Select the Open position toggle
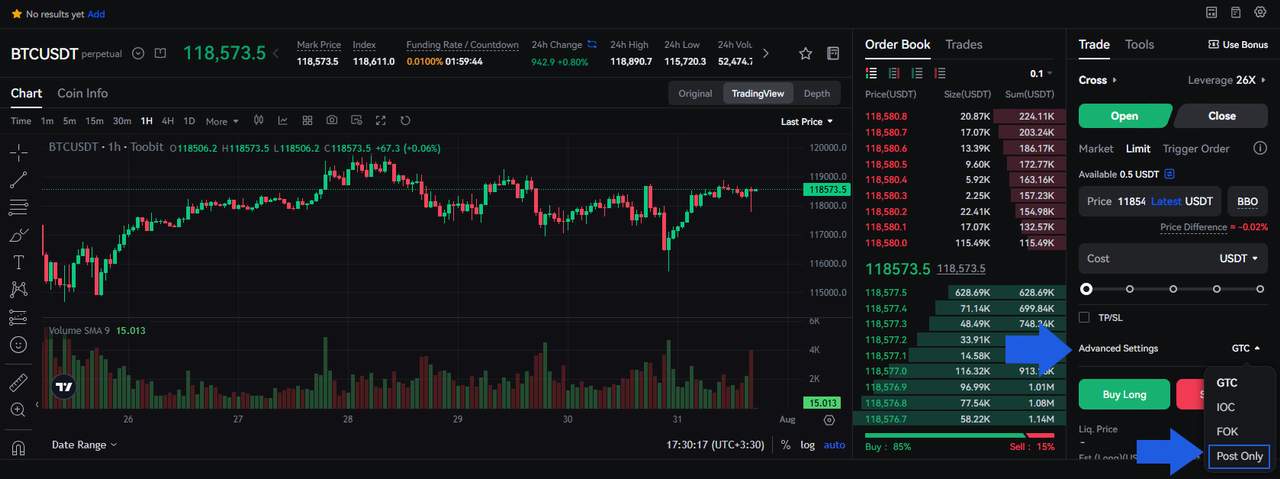 pos(1124,116)
